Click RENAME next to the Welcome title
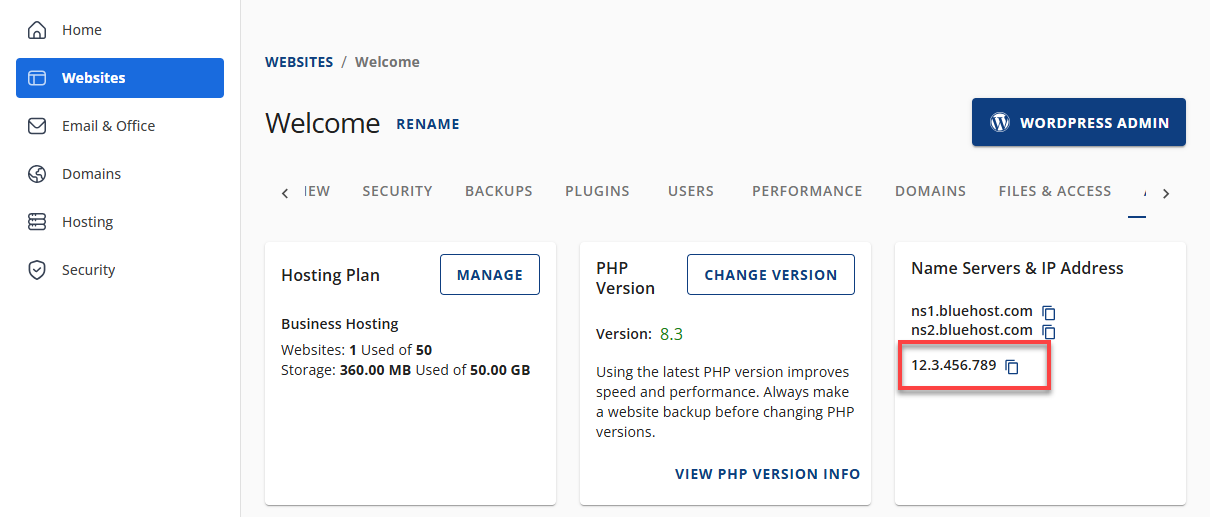The image size is (1210, 517). click(x=428, y=125)
